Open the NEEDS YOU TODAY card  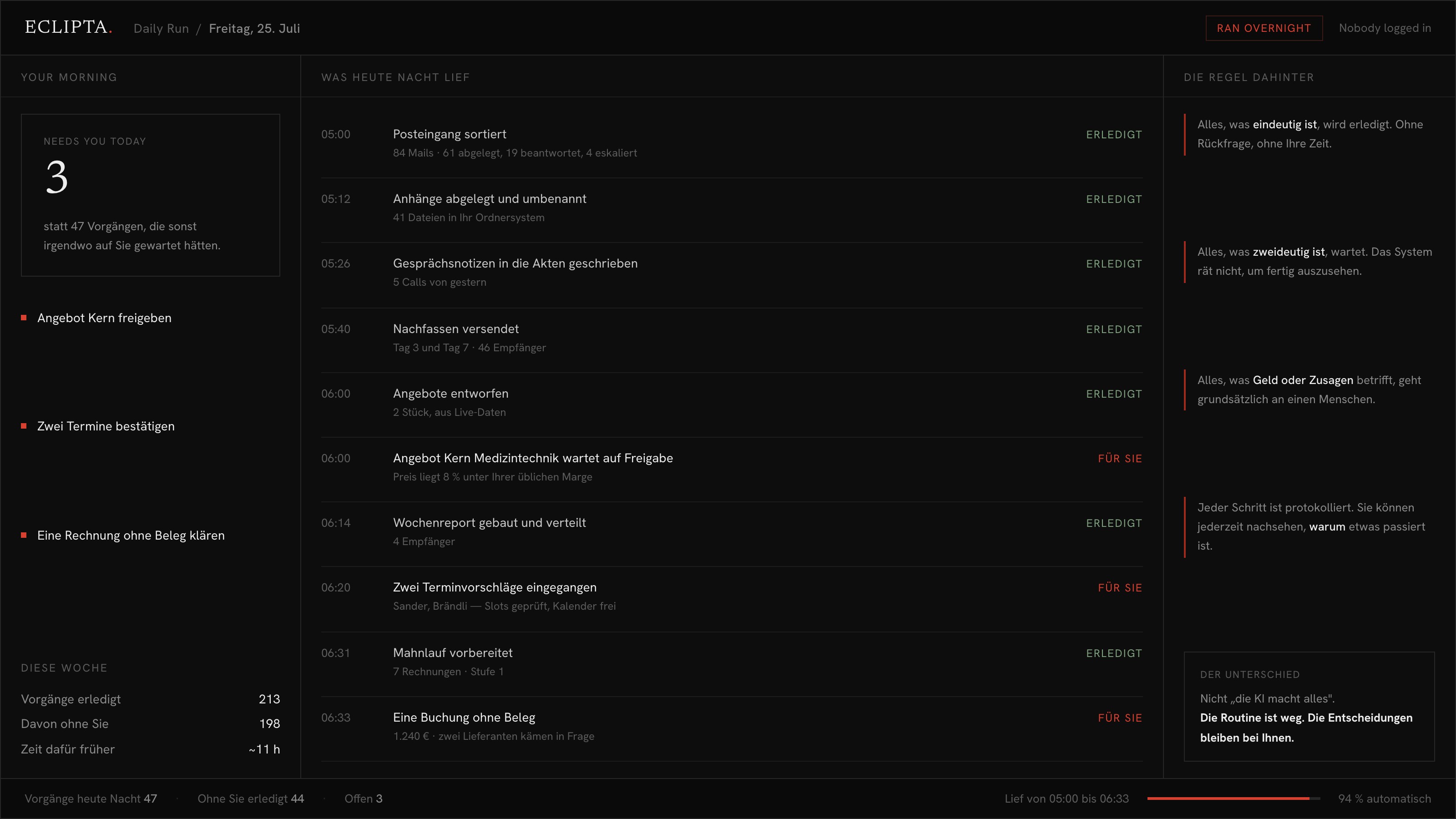pyautogui.click(x=150, y=195)
